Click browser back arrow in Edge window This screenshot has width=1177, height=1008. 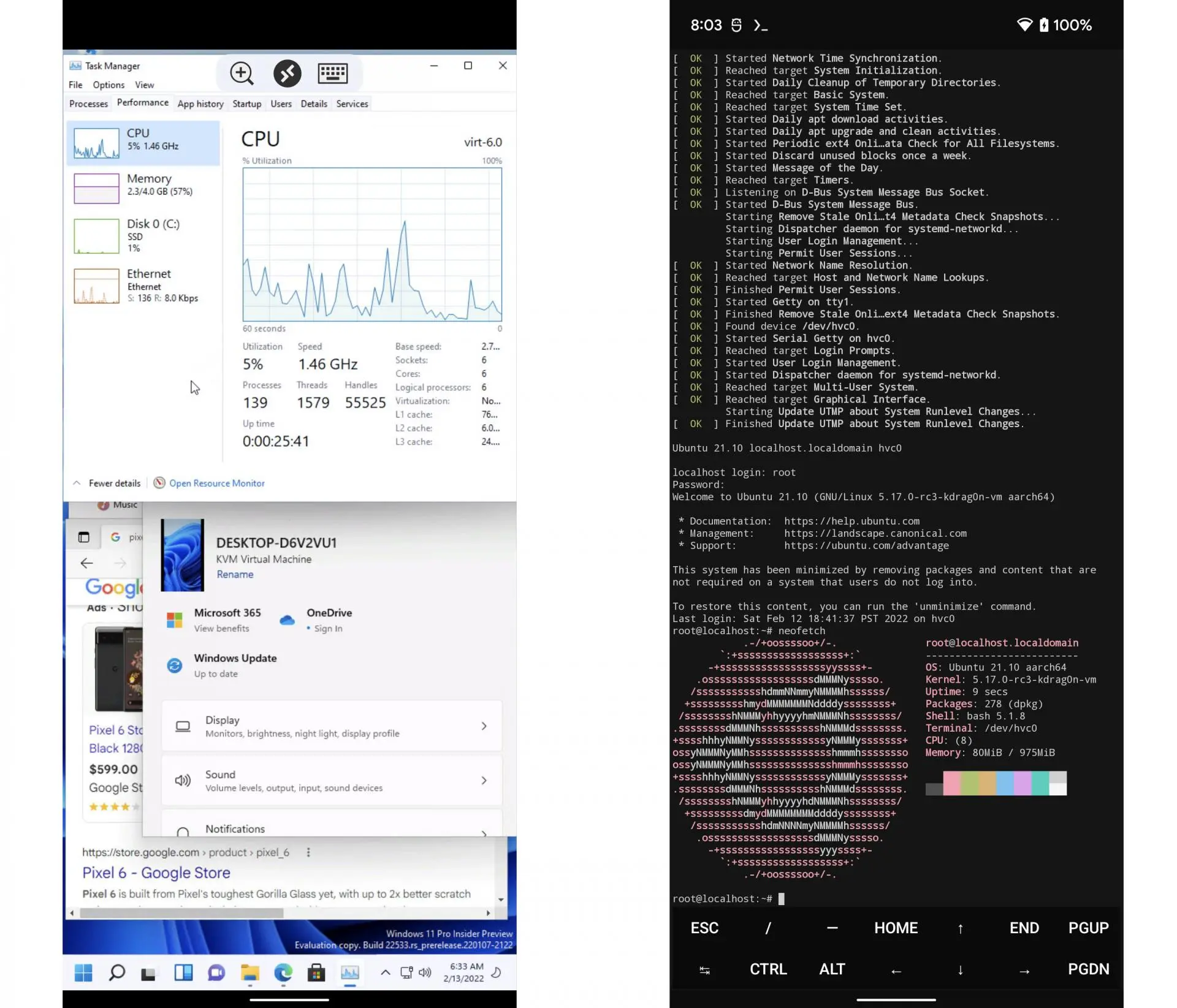click(x=86, y=563)
